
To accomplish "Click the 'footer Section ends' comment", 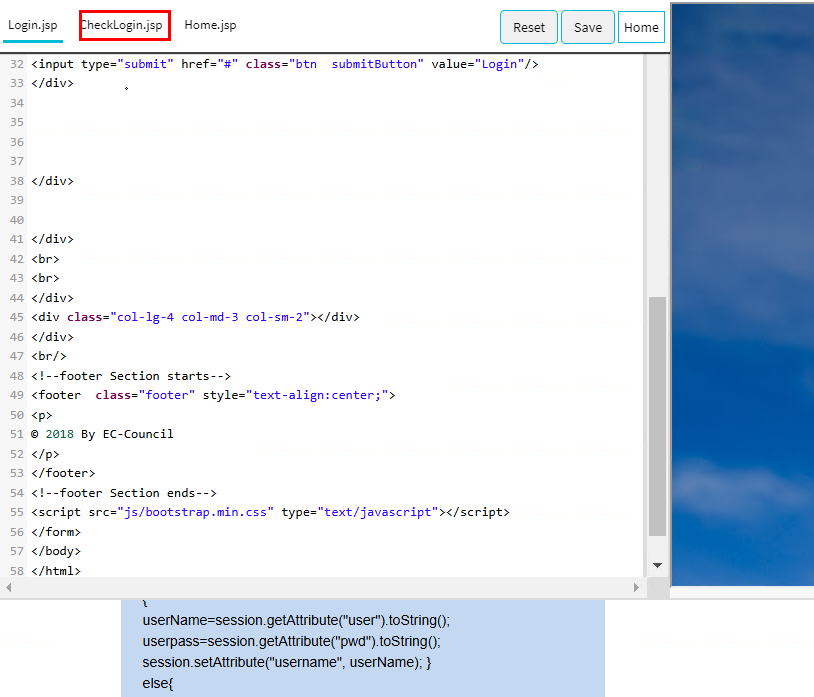I will 124,493.
